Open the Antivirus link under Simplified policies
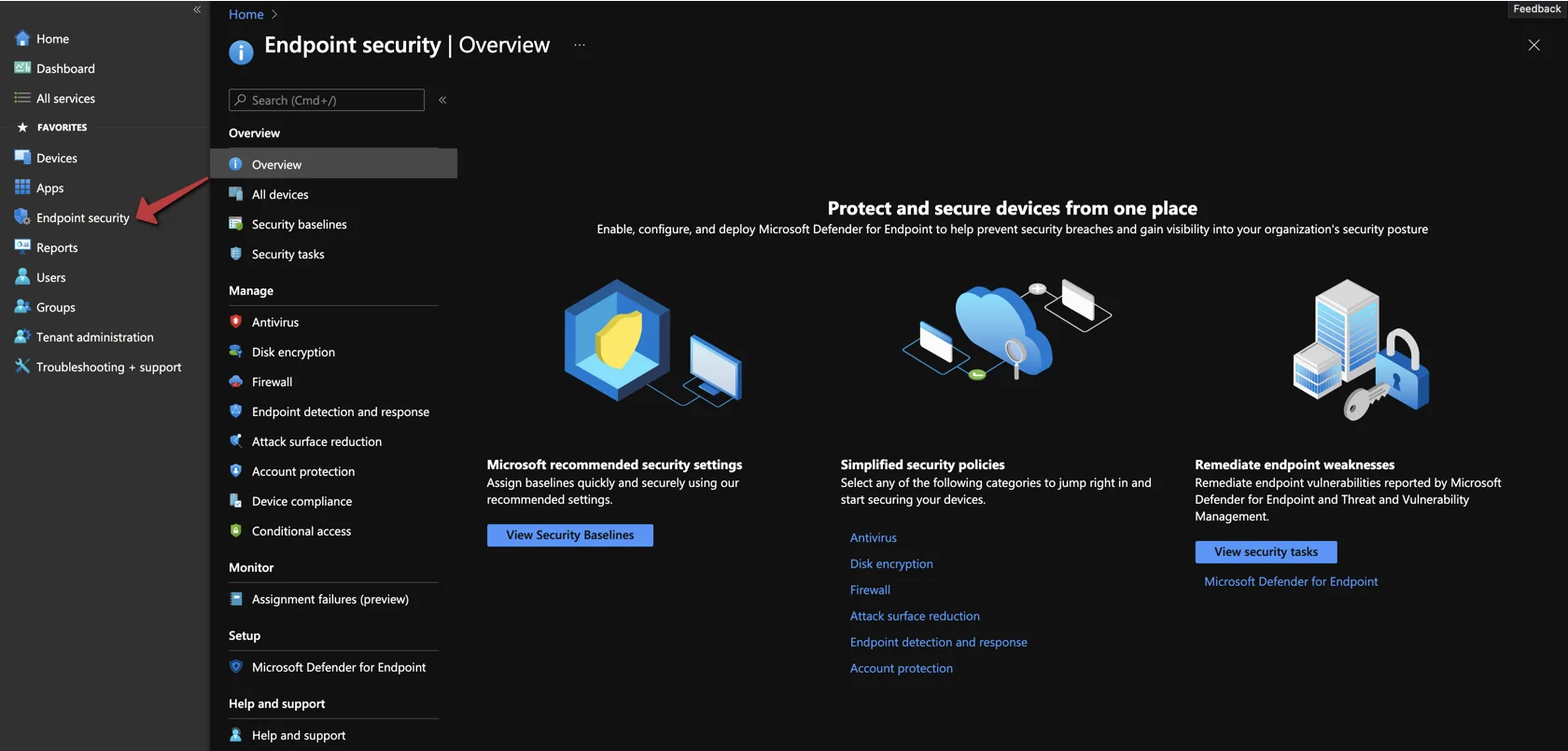The height and width of the screenshot is (751, 1568). (x=873, y=537)
